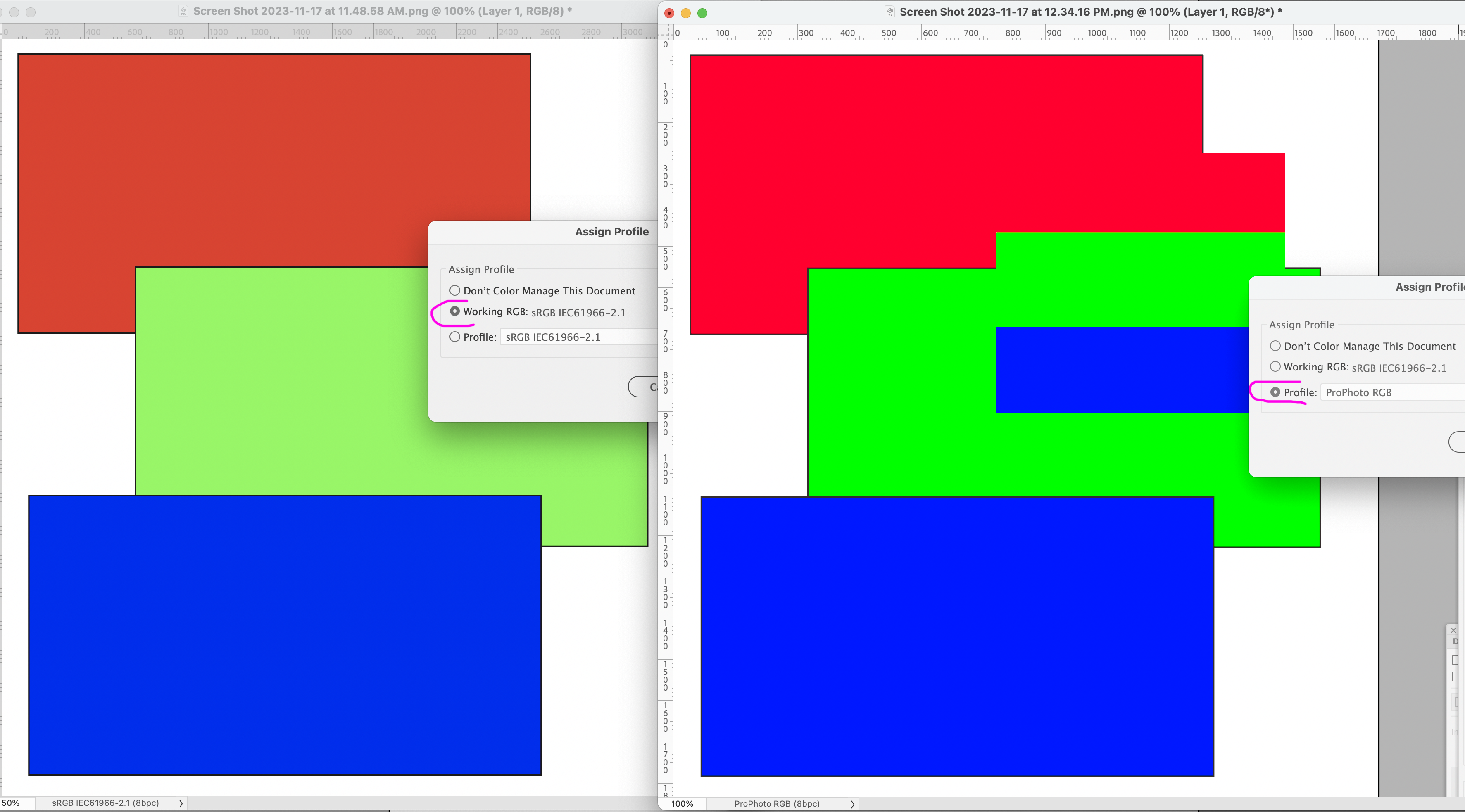Click the 100% zoom level field

[682, 803]
